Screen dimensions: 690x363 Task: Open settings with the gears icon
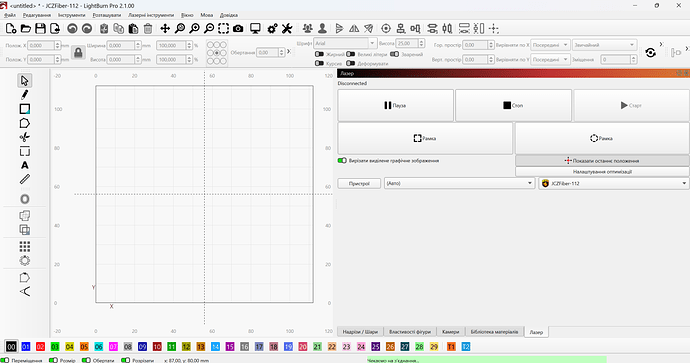point(272,29)
